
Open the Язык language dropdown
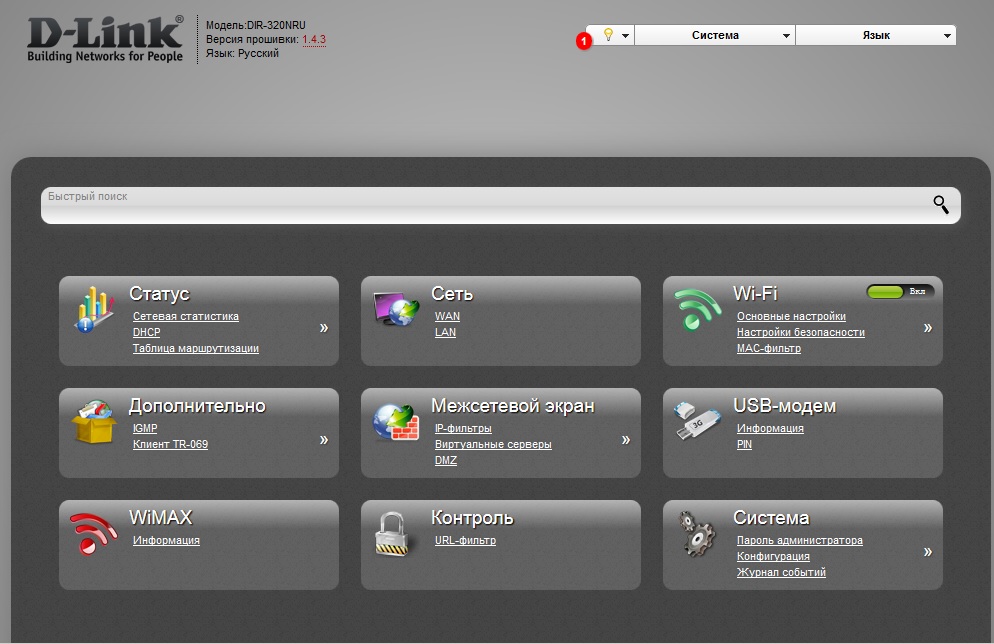pyautogui.click(x=876, y=35)
